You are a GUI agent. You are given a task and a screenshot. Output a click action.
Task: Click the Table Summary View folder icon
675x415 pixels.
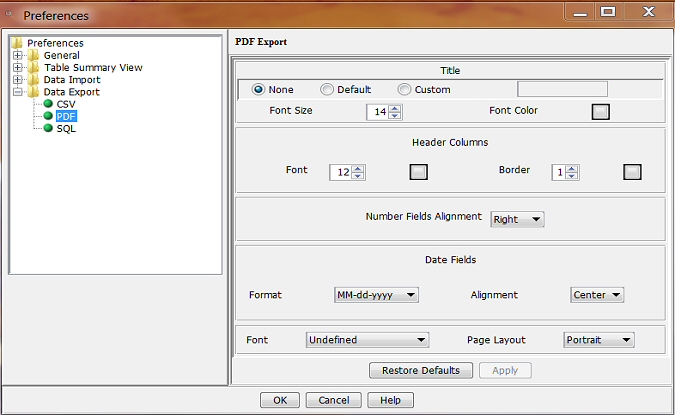tap(34, 68)
